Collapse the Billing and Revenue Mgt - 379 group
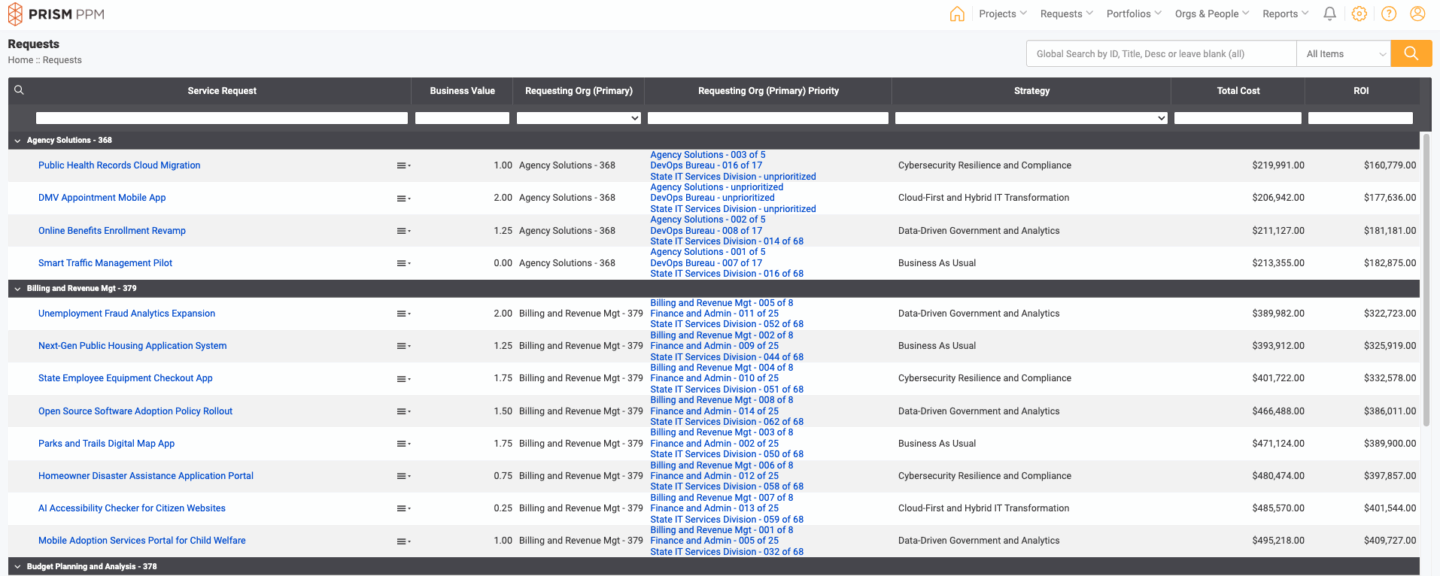The image size is (1440, 576). (17, 289)
